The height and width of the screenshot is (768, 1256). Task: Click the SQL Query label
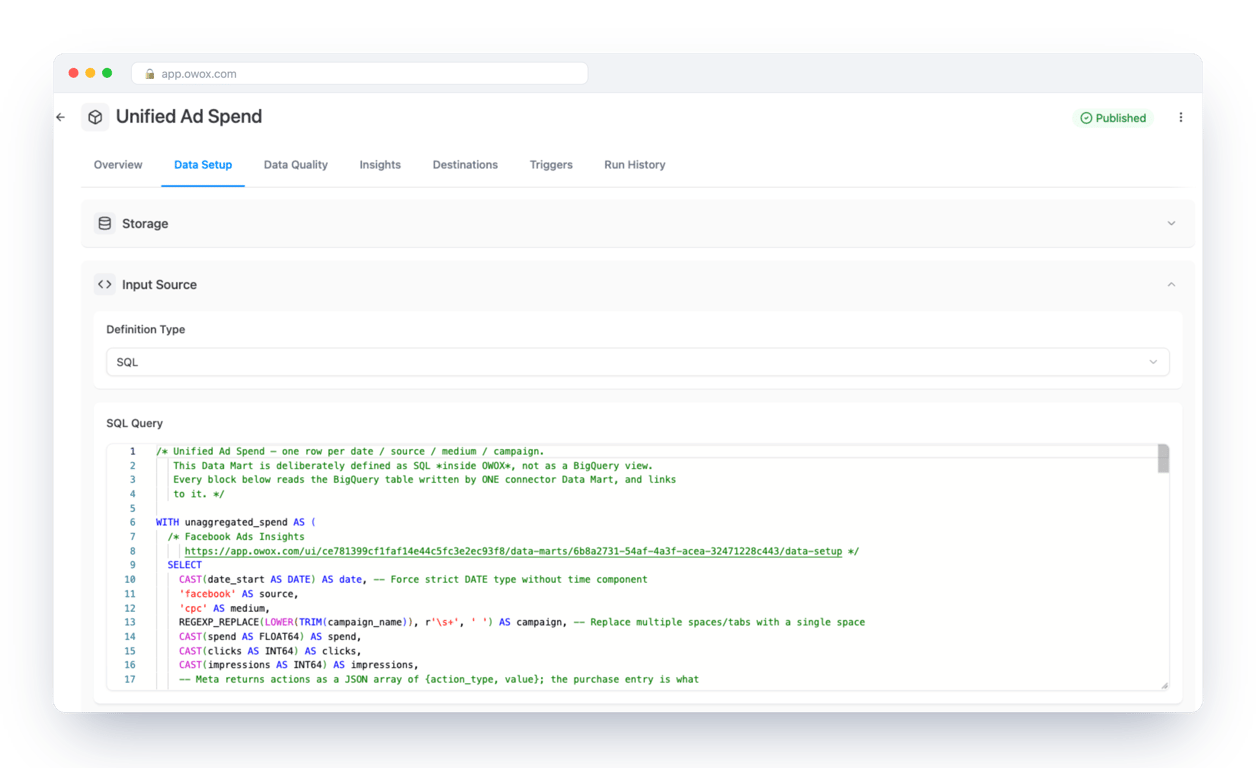click(x=135, y=423)
